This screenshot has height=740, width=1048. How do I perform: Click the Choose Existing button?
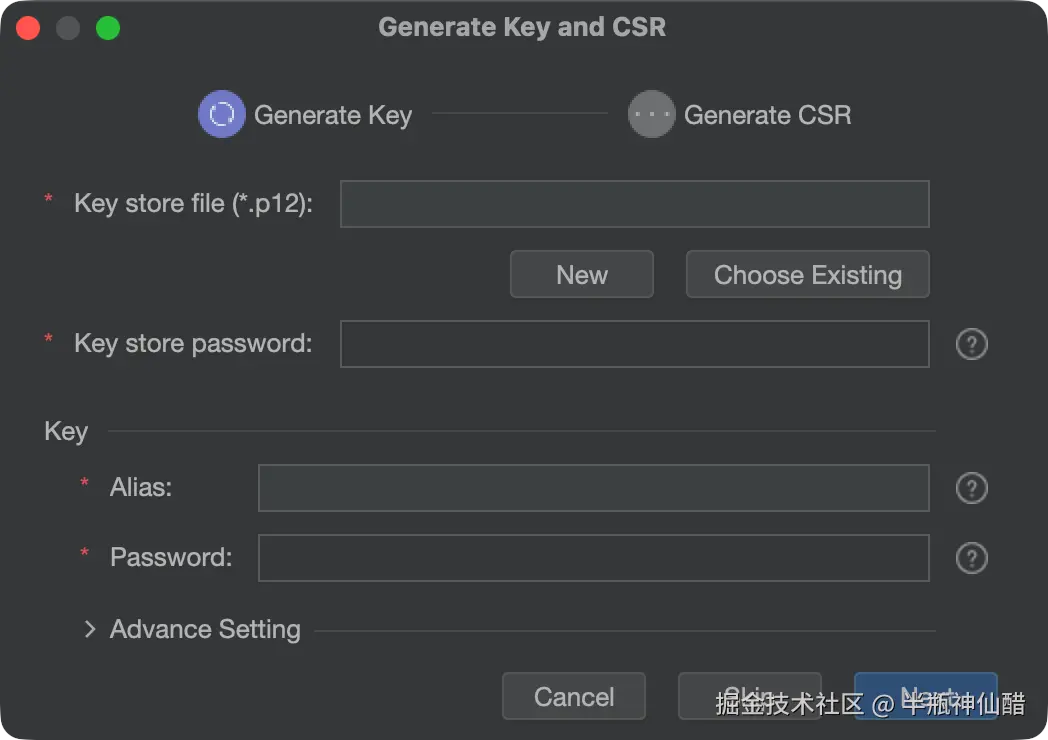[807, 275]
